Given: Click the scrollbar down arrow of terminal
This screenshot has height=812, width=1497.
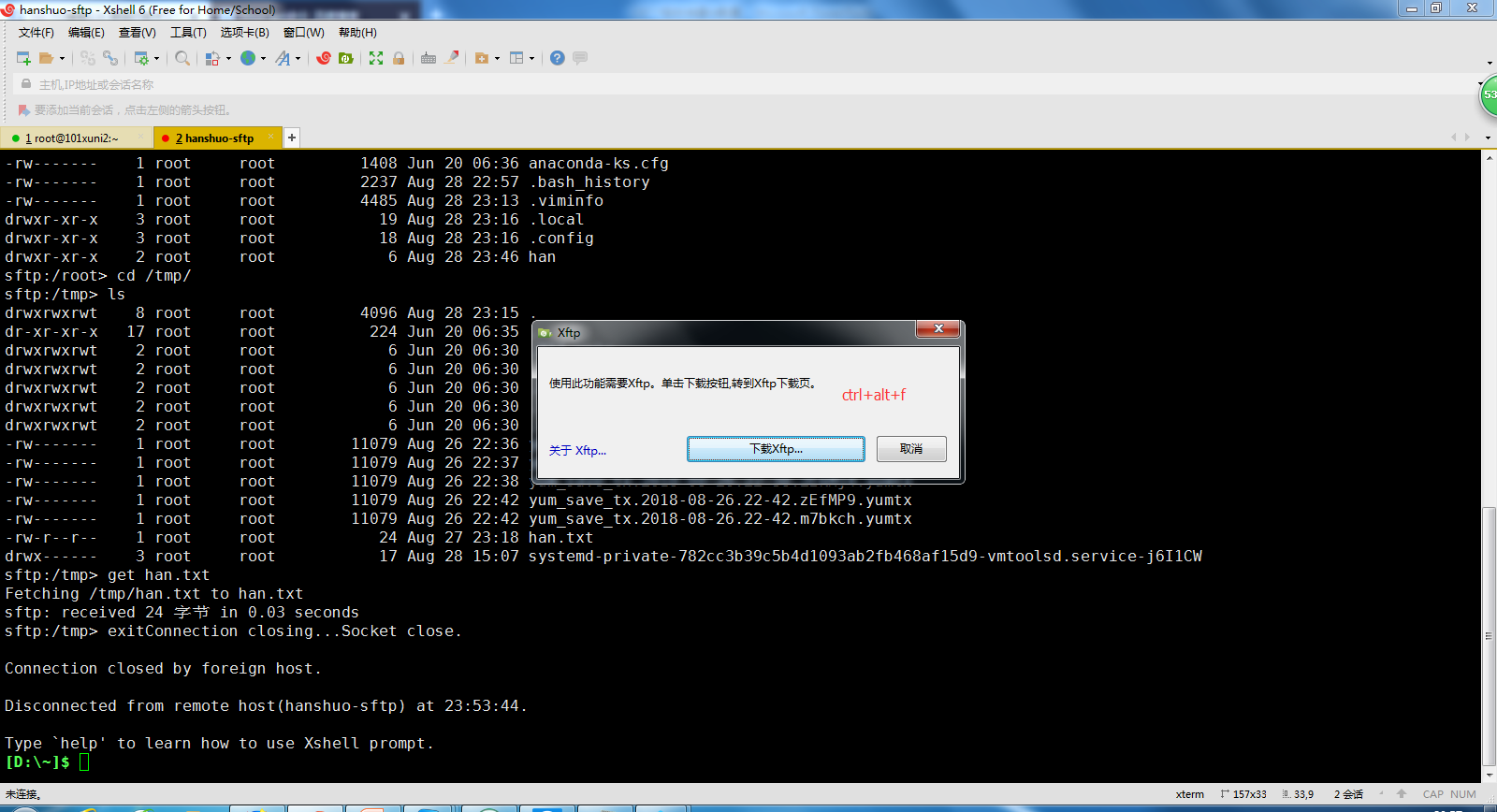Looking at the screenshot, I should point(1489,776).
